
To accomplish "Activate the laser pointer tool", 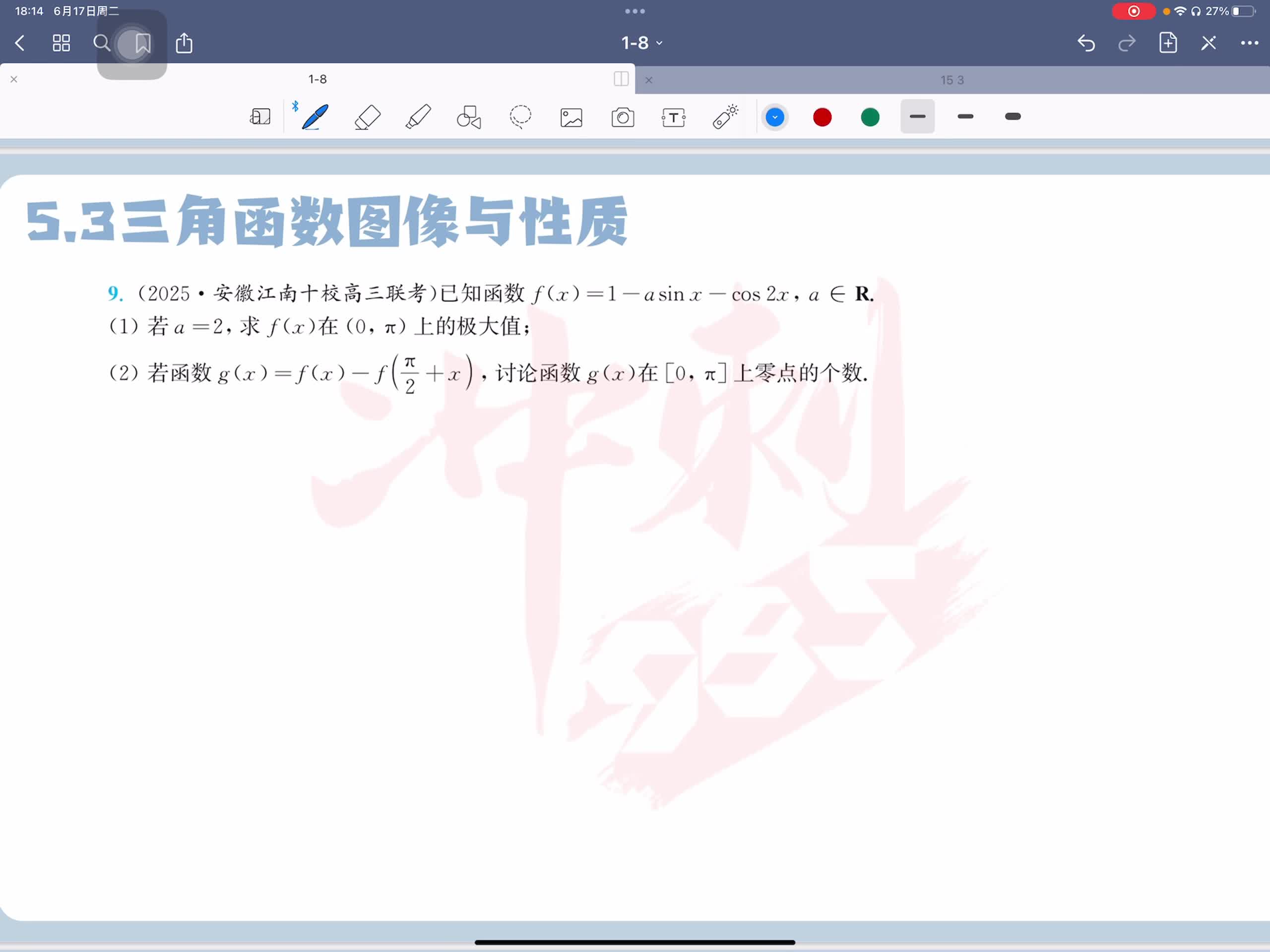I will 725,117.
